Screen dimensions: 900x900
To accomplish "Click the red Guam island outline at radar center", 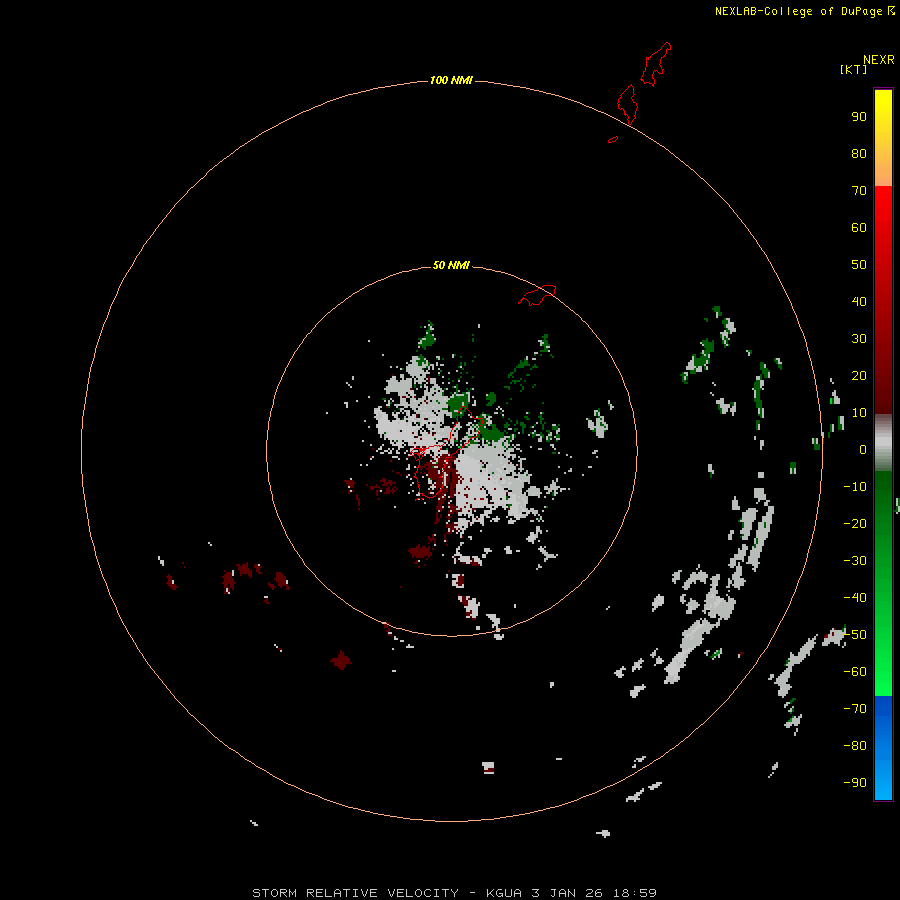I will coord(447,453).
